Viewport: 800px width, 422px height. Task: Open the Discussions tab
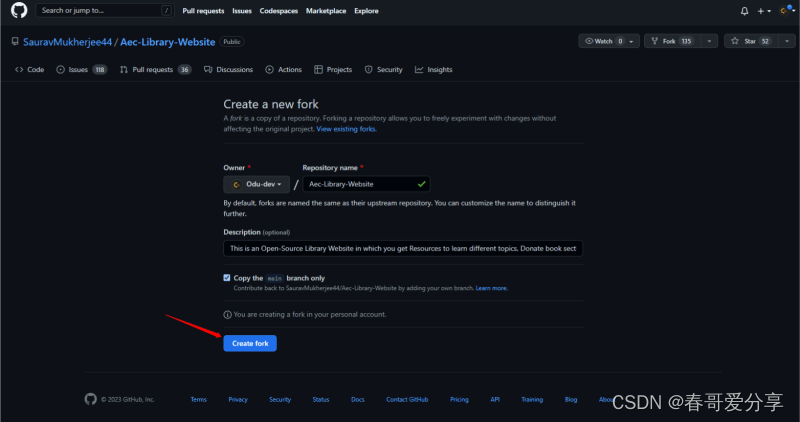tap(228, 69)
